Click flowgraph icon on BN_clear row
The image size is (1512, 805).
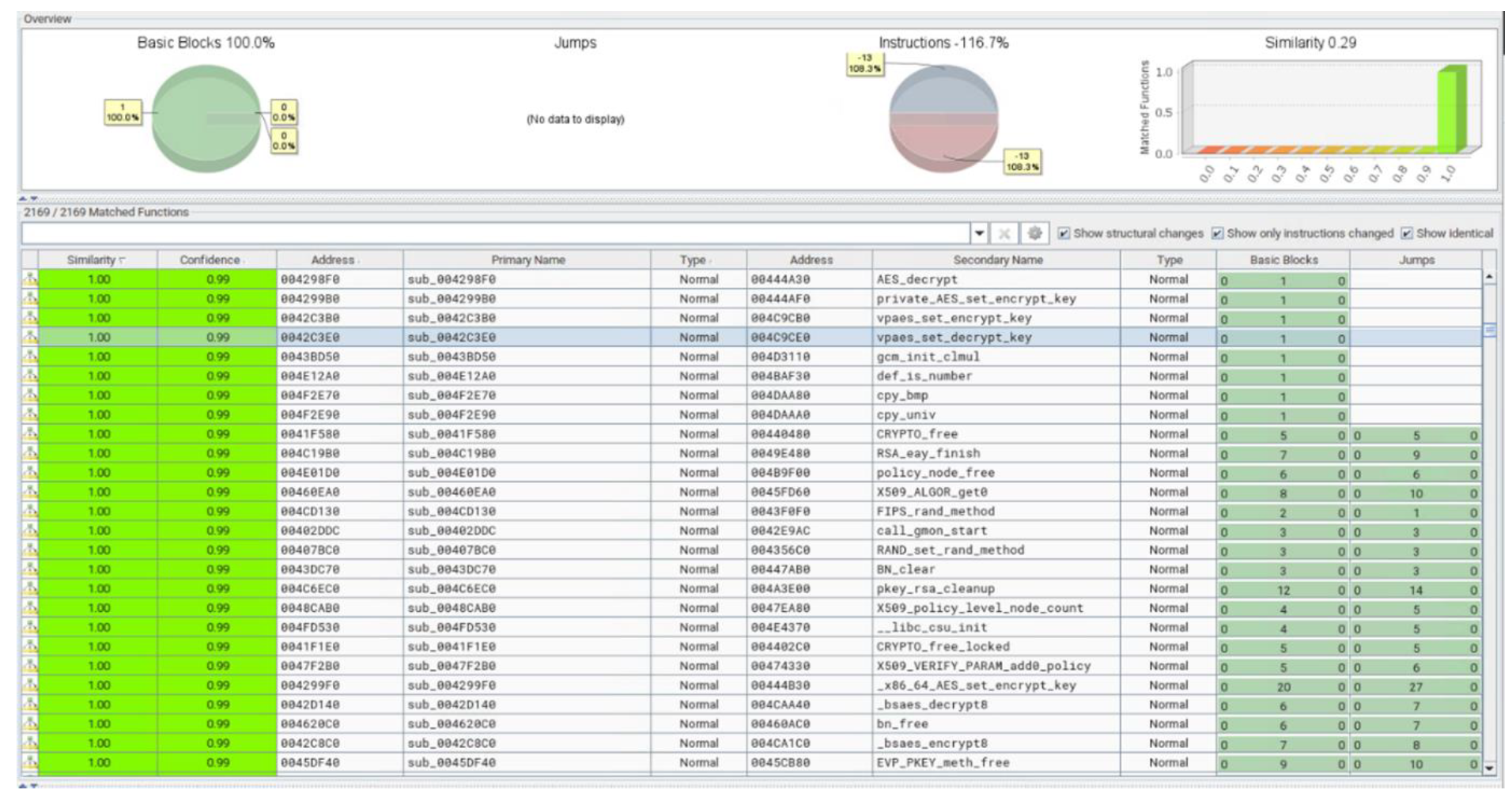coord(30,569)
